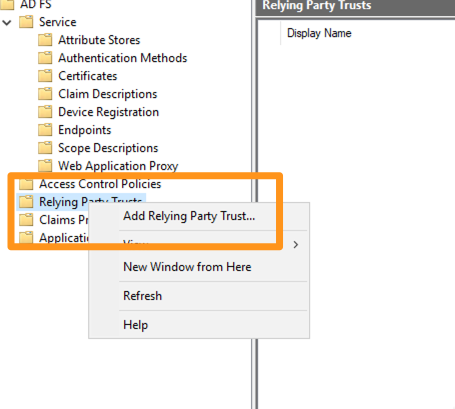Select the Service folder label
This screenshot has width=455, height=409.
58,22
